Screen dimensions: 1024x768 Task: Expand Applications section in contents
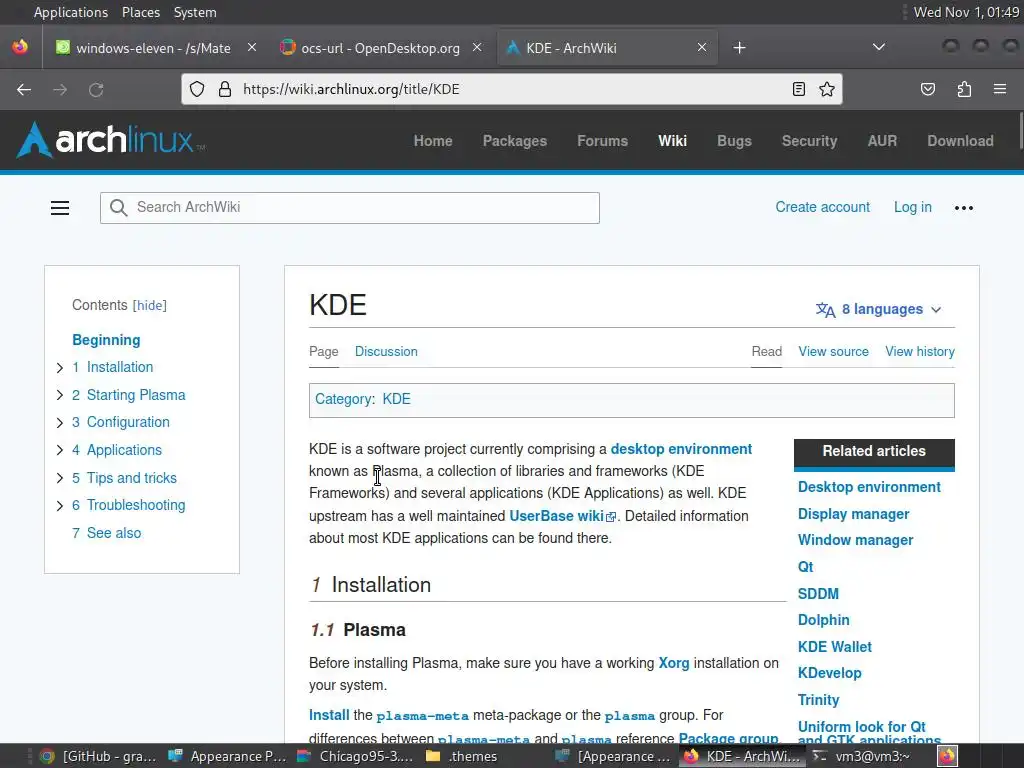(x=59, y=450)
